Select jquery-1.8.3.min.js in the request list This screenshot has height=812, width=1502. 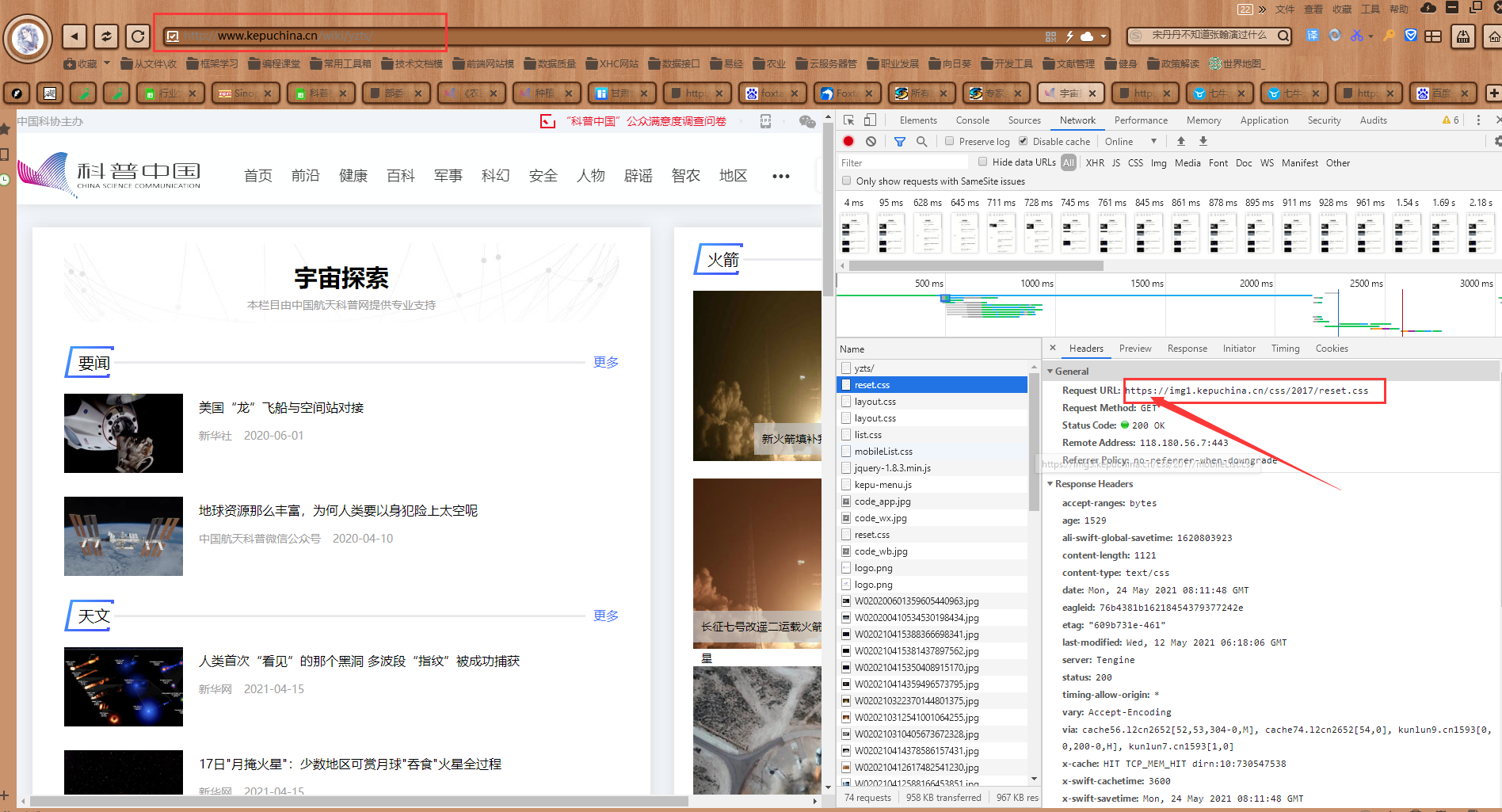click(x=892, y=468)
